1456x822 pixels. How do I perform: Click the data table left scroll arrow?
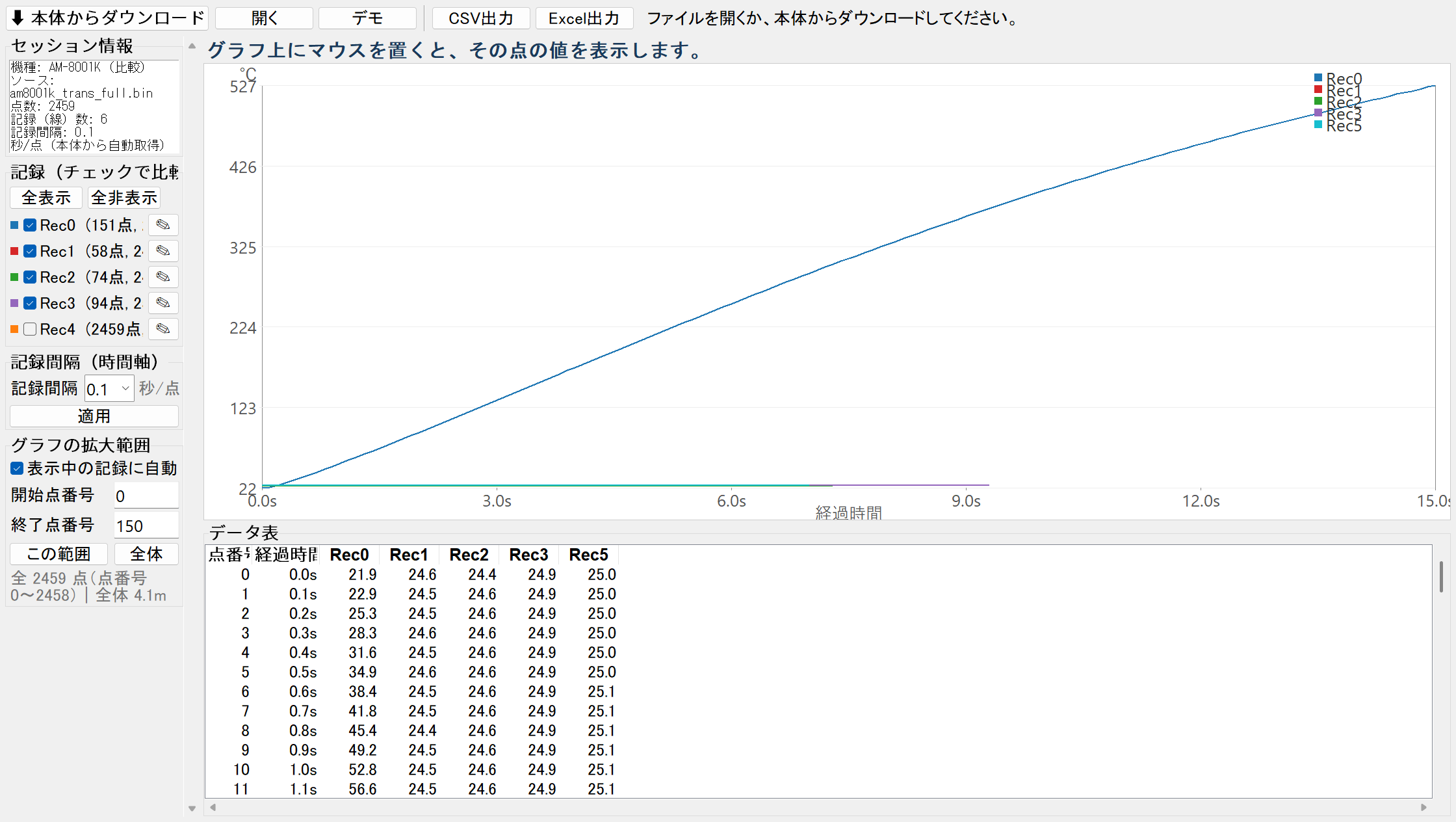point(213,807)
